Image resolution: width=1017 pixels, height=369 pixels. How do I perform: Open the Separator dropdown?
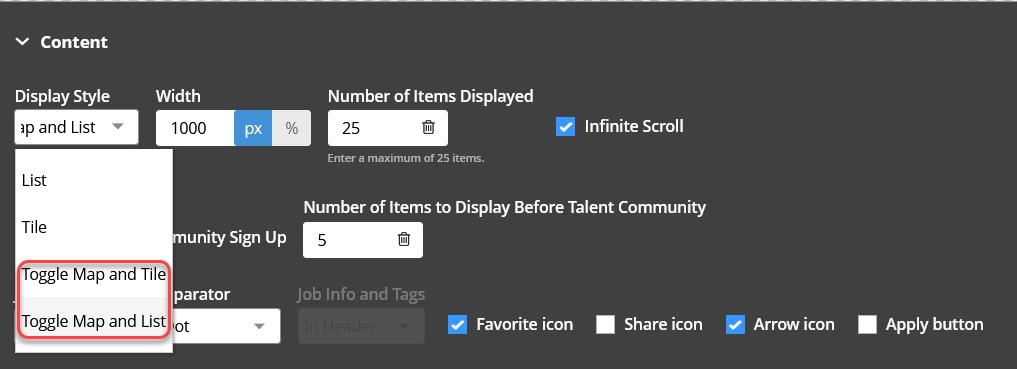click(226, 326)
